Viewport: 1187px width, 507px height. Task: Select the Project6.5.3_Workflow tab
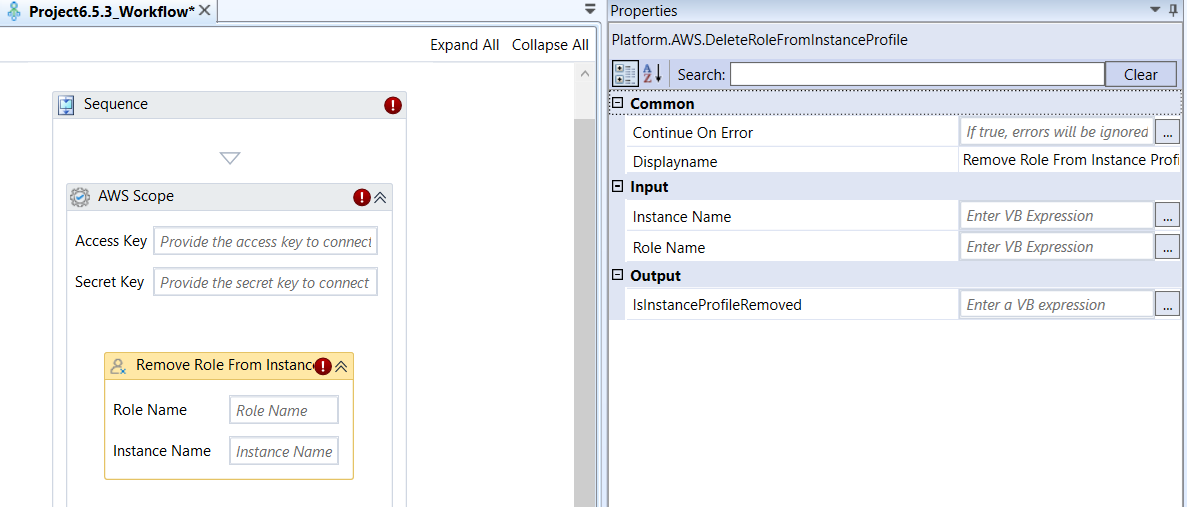pyautogui.click(x=111, y=11)
